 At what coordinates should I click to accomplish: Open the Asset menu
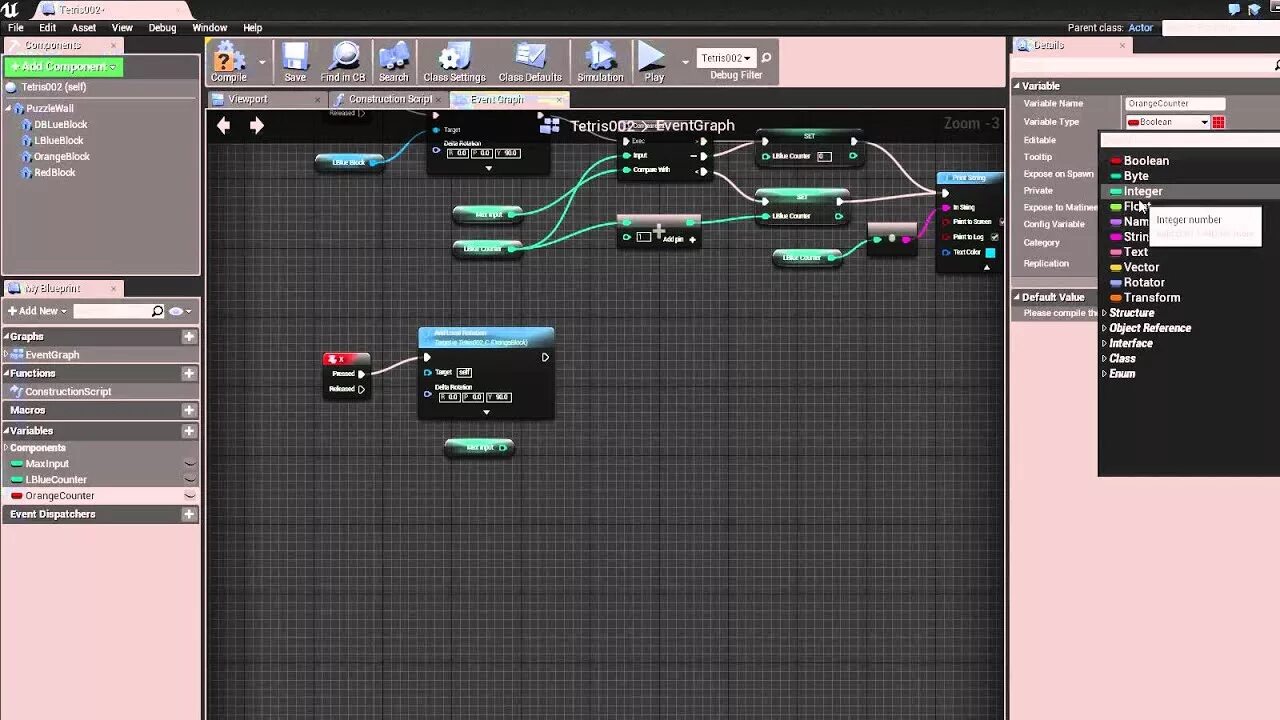[x=84, y=28]
